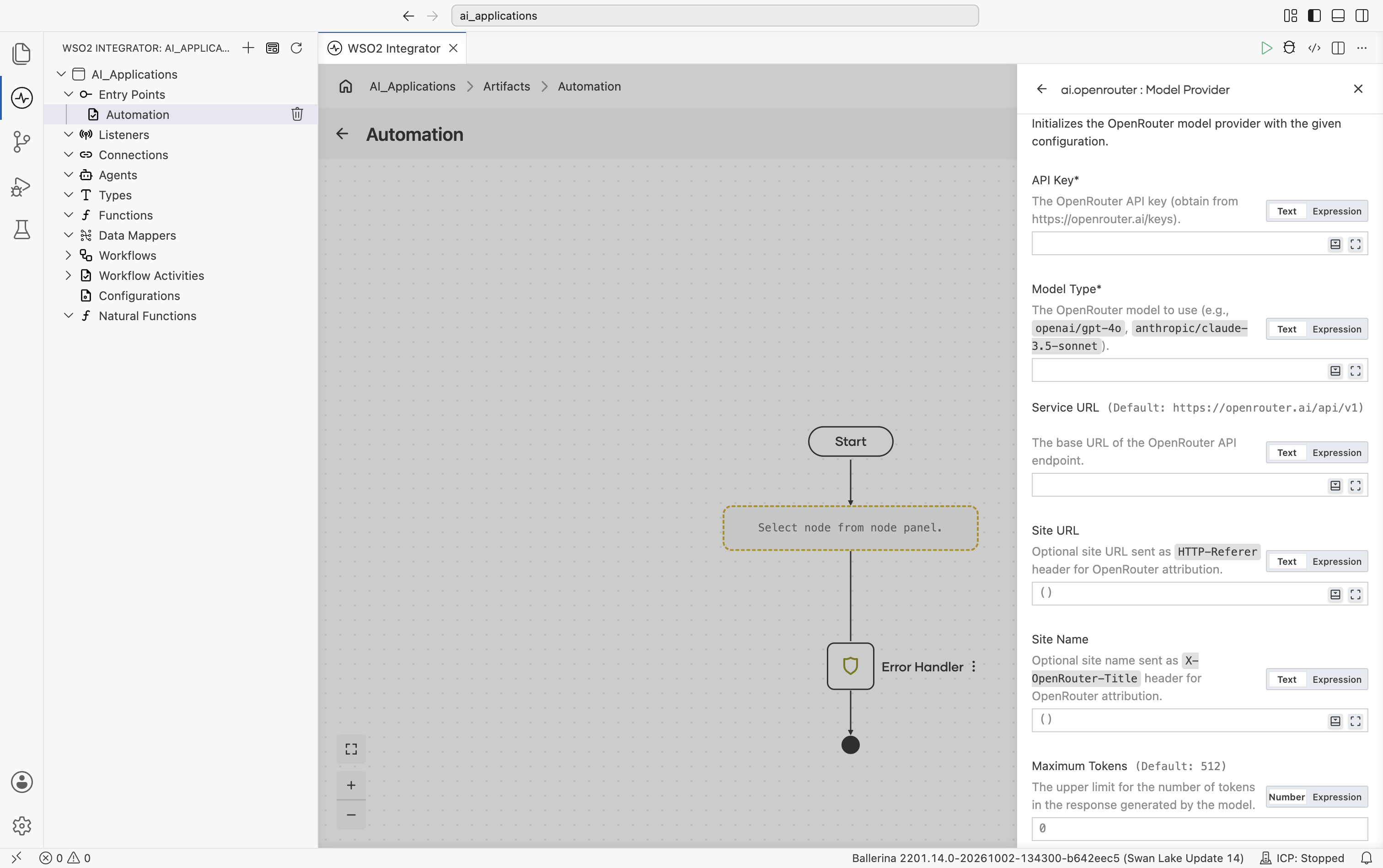Delete the Automation entry point with trash icon
The image size is (1383, 868).
click(297, 114)
